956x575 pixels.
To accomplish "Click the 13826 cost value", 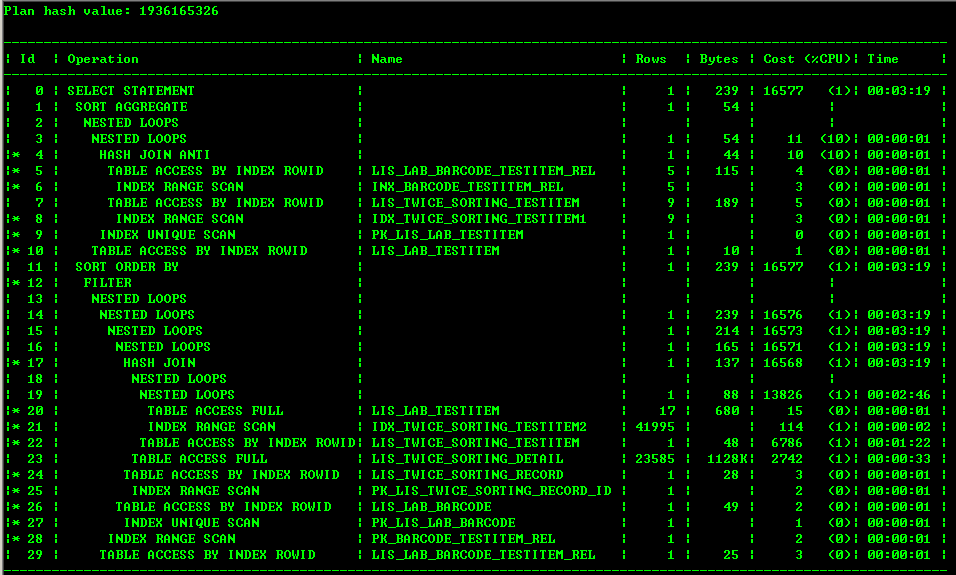I will click(x=783, y=395).
